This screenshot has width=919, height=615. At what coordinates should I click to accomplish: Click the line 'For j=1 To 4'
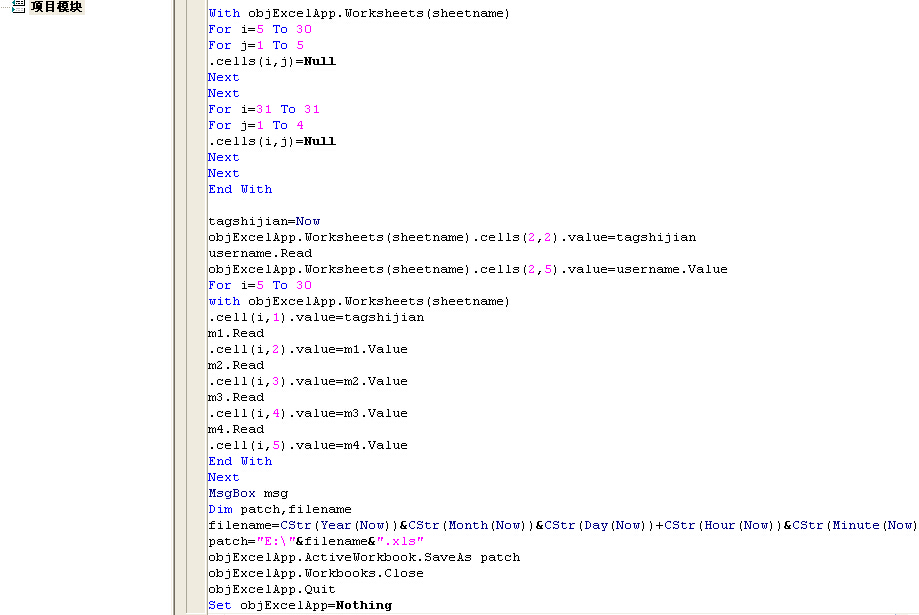click(x=256, y=125)
